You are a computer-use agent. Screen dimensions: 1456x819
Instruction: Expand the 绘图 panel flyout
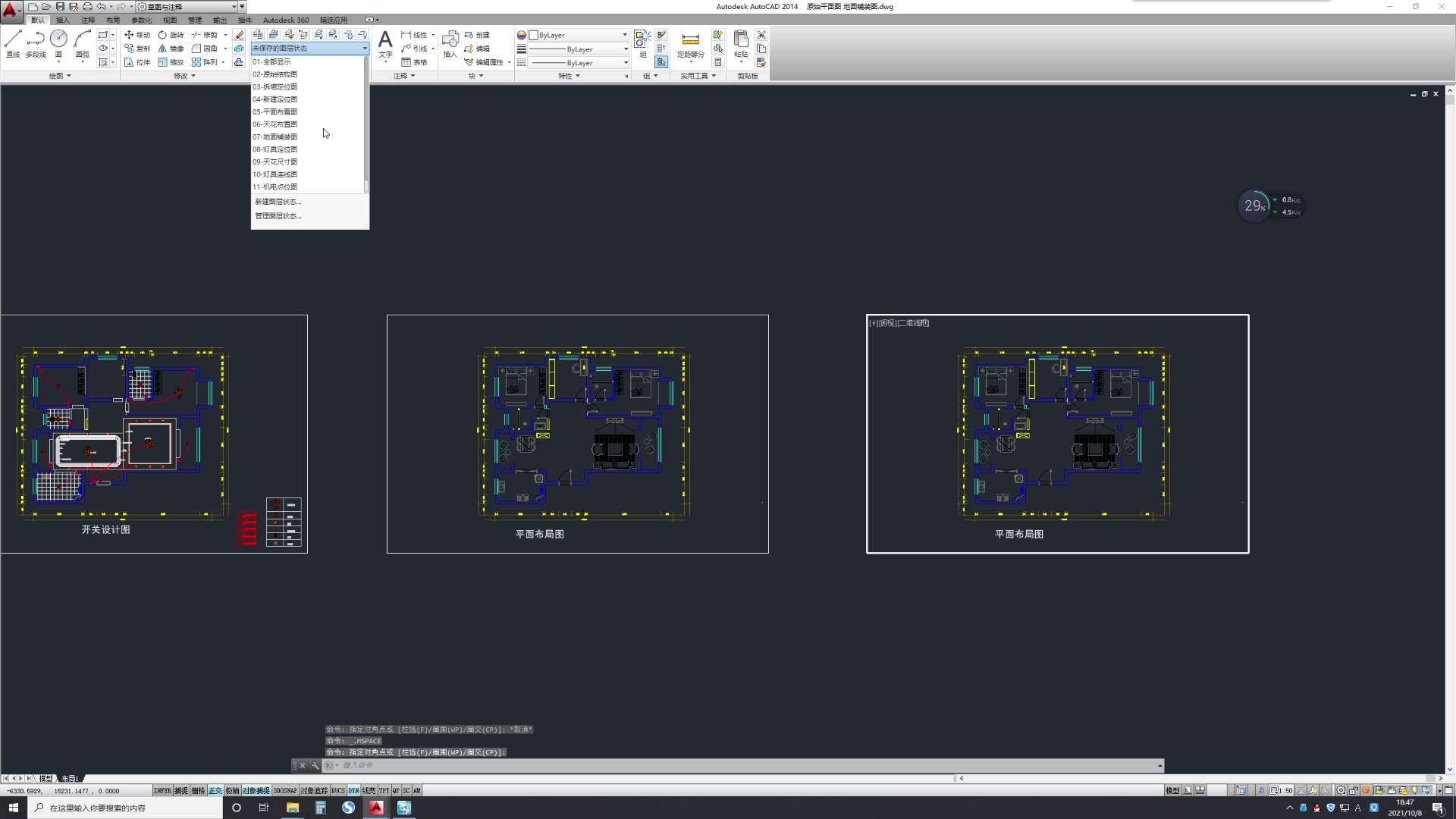[x=60, y=76]
